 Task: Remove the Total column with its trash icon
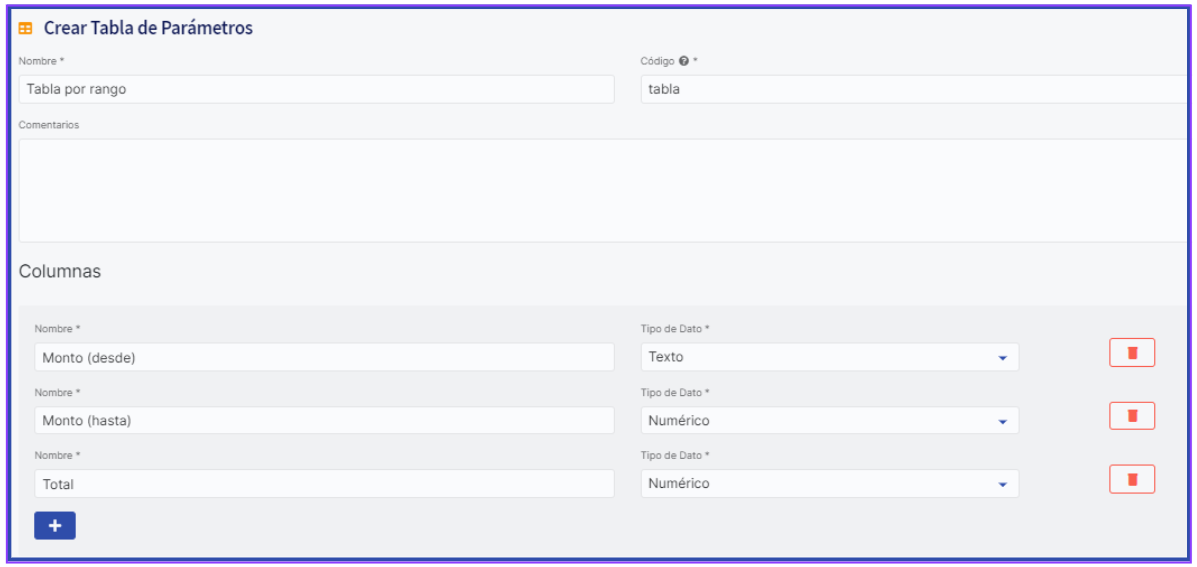1131,479
